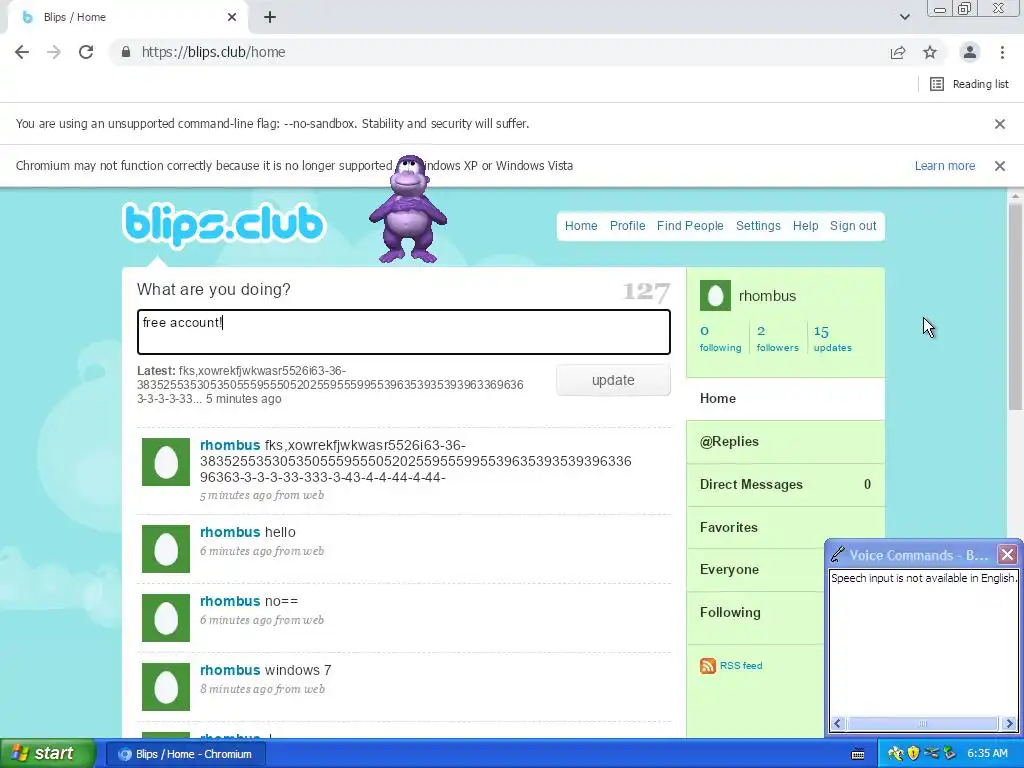Click the orange RSS feed icon
The height and width of the screenshot is (768, 1024).
tap(708, 665)
